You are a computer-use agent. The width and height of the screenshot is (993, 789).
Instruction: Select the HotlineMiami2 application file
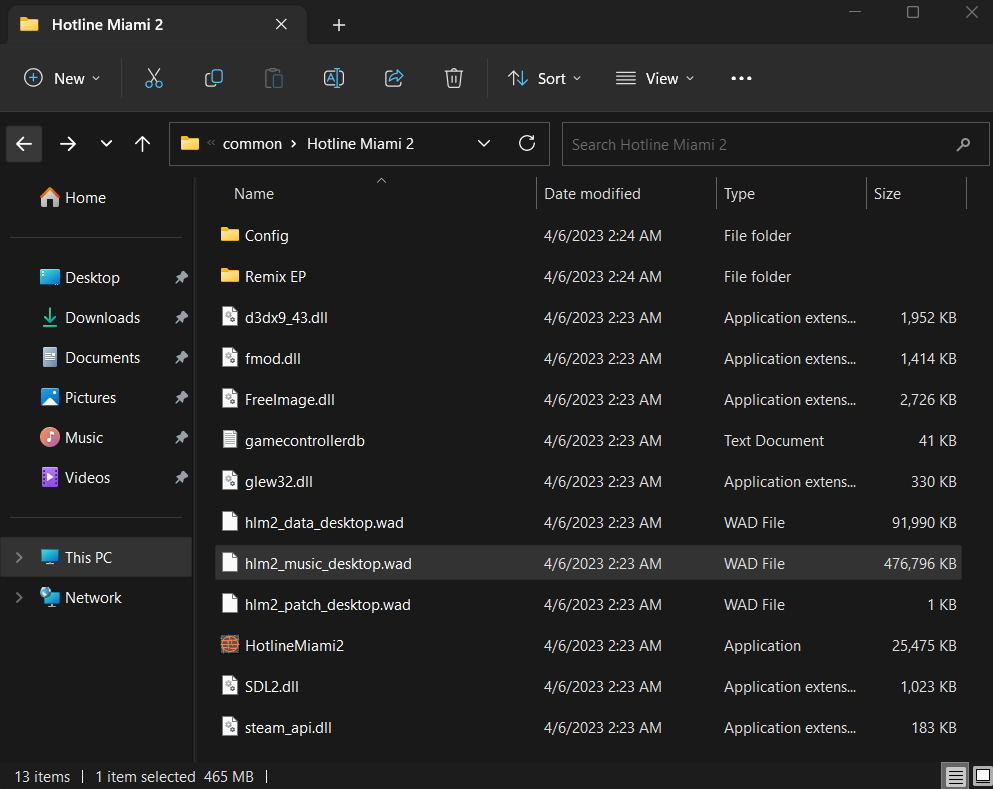click(x=294, y=646)
